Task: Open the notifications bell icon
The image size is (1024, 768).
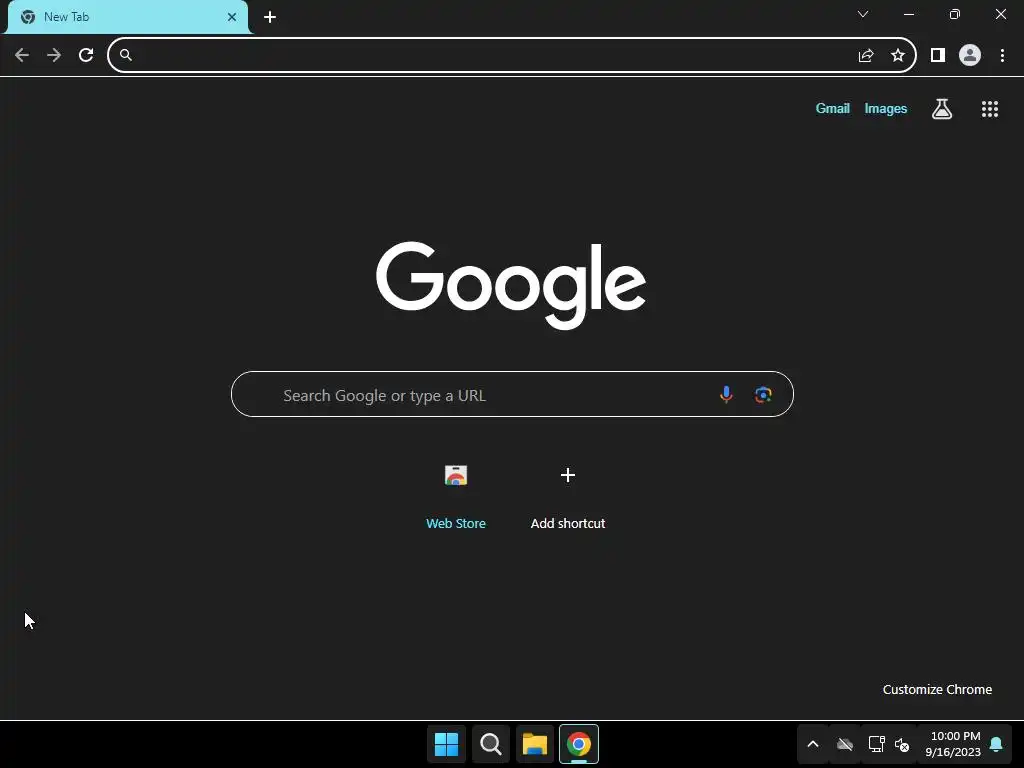Action: point(997,744)
